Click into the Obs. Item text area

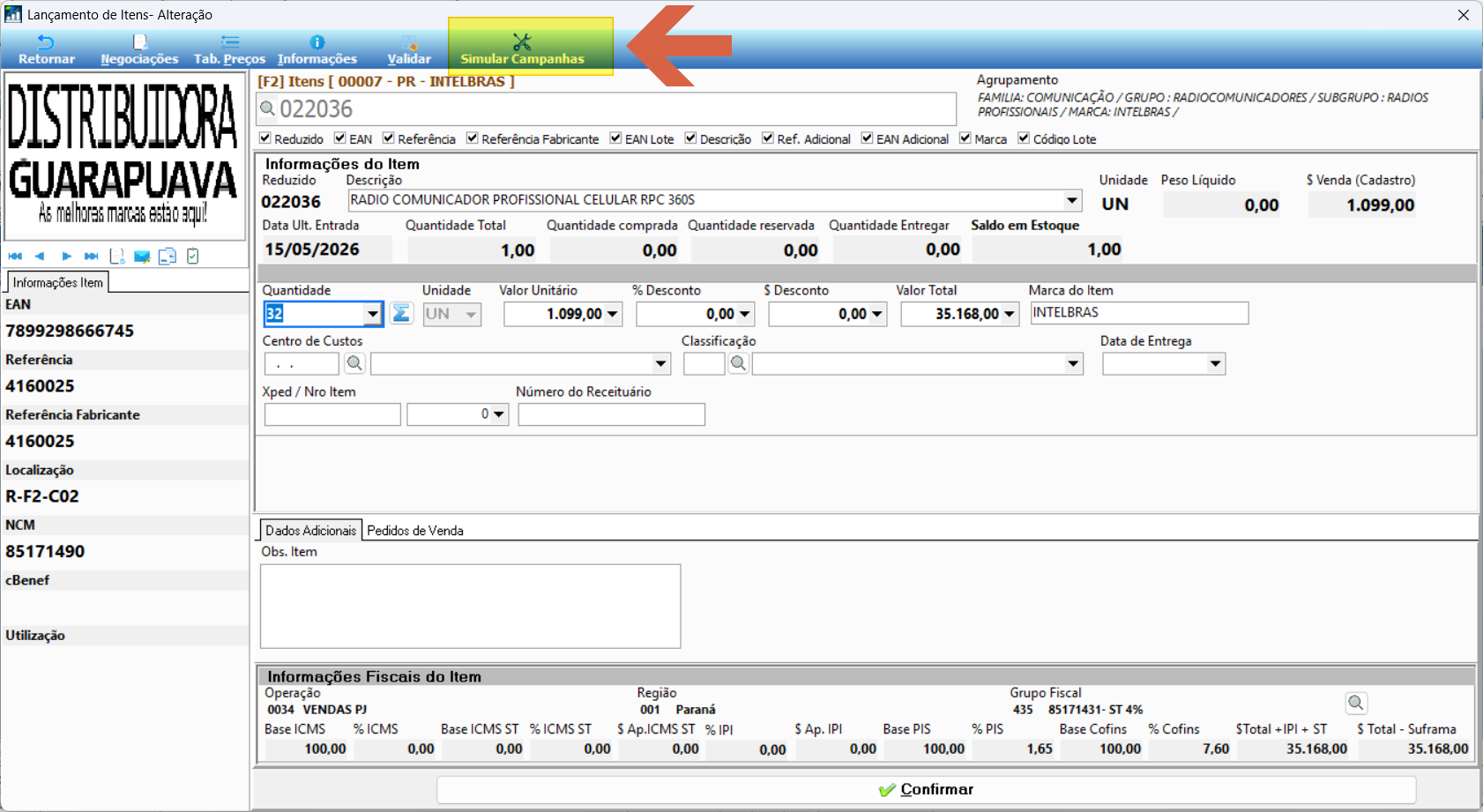tap(470, 606)
